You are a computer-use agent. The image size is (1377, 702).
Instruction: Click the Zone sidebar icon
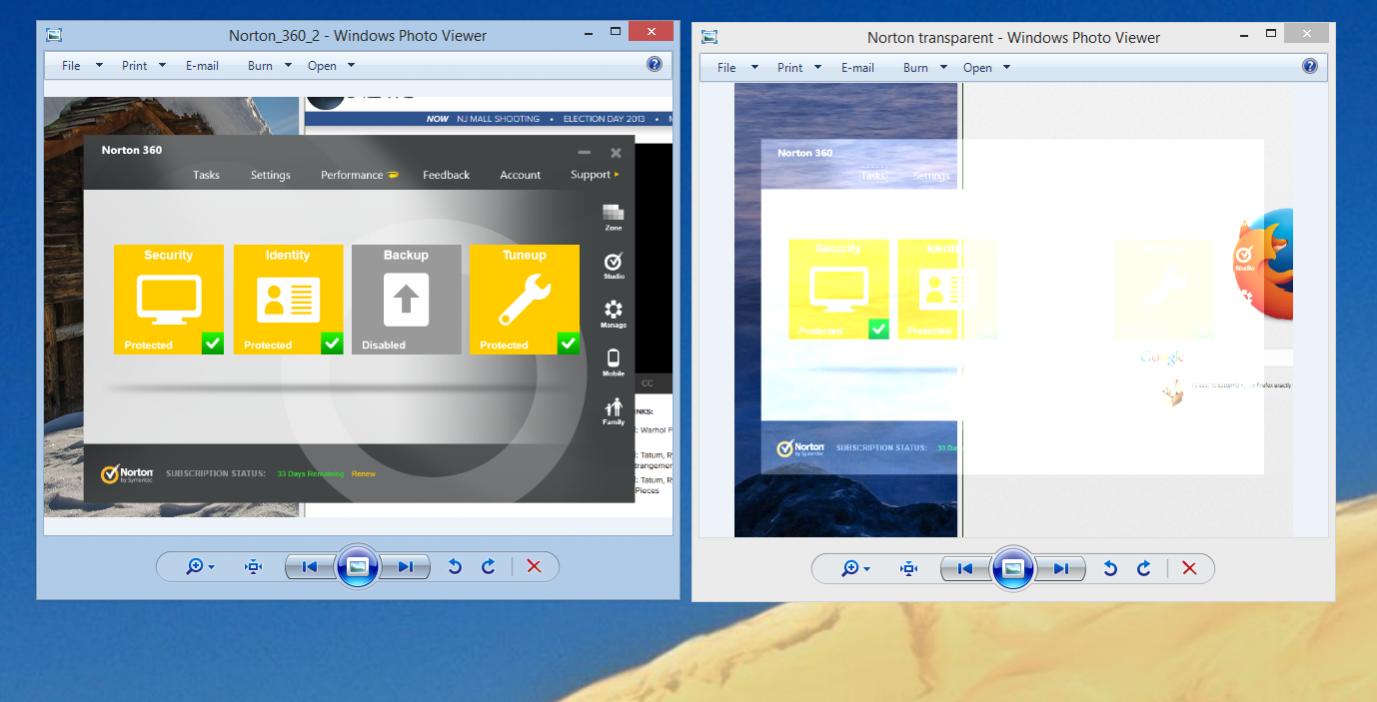click(x=613, y=217)
